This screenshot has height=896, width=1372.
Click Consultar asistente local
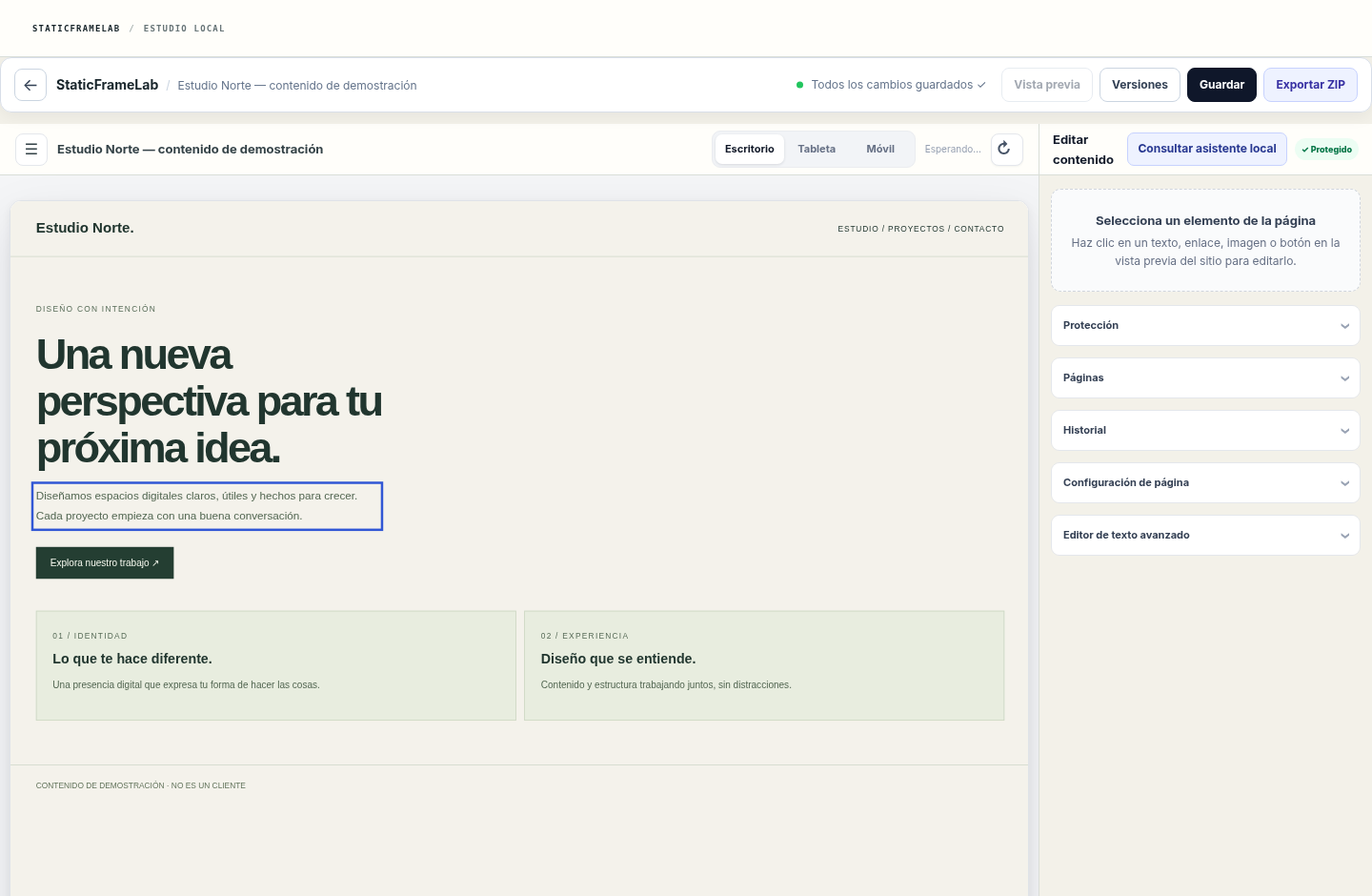pos(1206,149)
